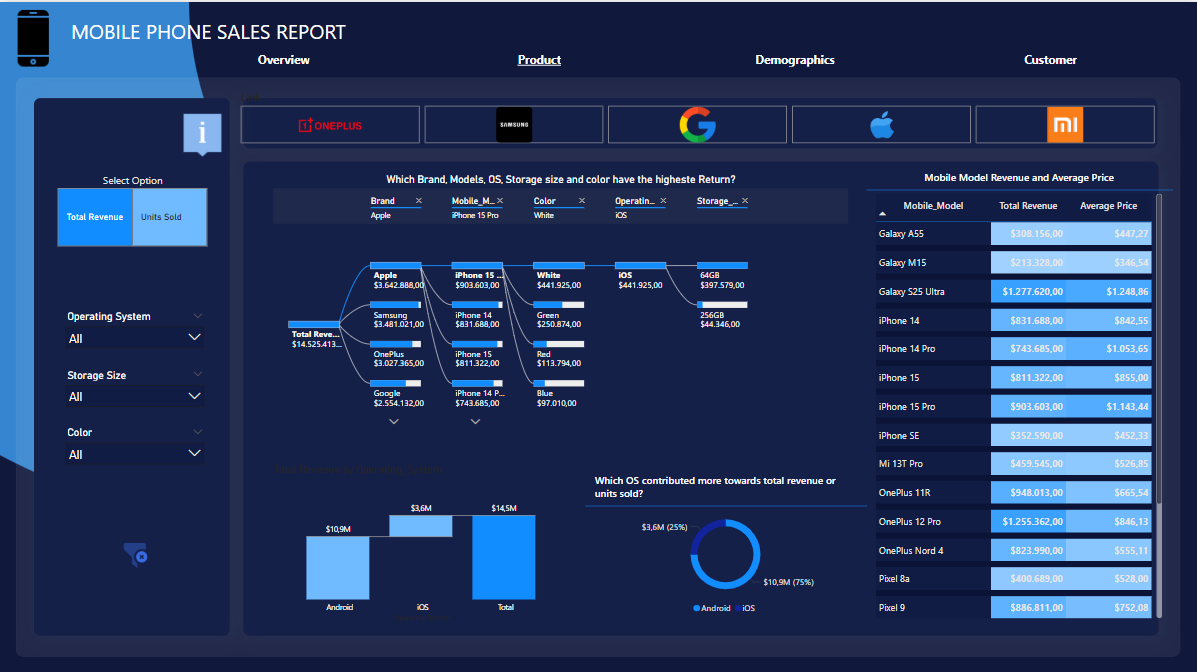Click the iPhone 14 tree node
This screenshot has height=672, width=1197.
(477, 315)
